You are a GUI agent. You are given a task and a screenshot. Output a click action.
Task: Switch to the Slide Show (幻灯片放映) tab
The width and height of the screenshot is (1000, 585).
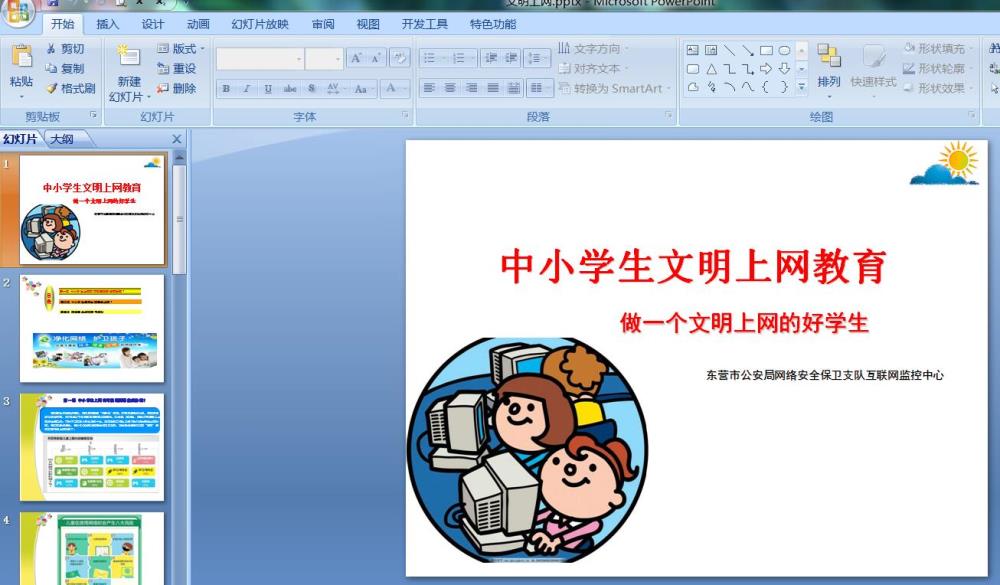pyautogui.click(x=260, y=24)
